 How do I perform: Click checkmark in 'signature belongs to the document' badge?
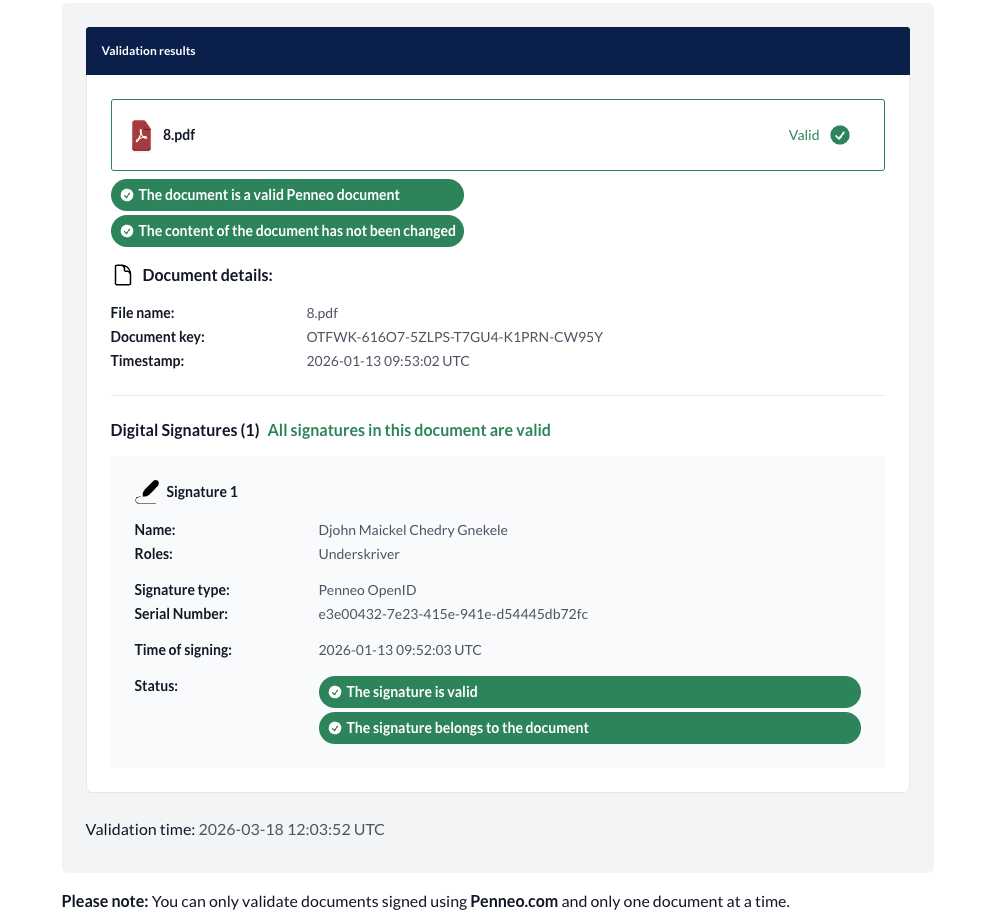tap(335, 728)
